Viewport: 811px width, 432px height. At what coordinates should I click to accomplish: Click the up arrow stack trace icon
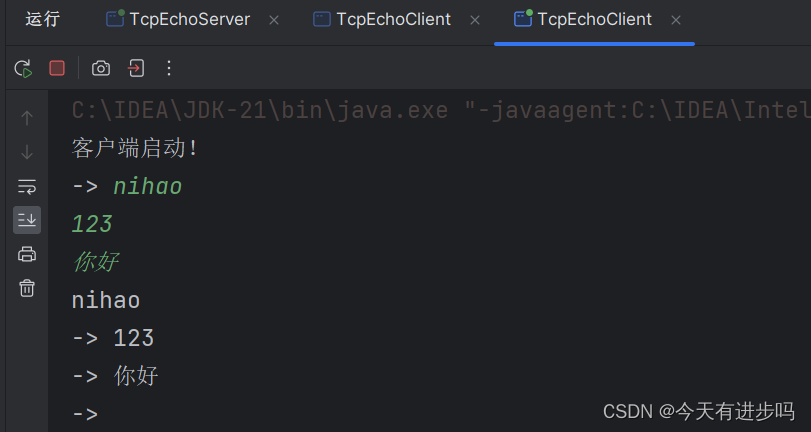point(27,118)
